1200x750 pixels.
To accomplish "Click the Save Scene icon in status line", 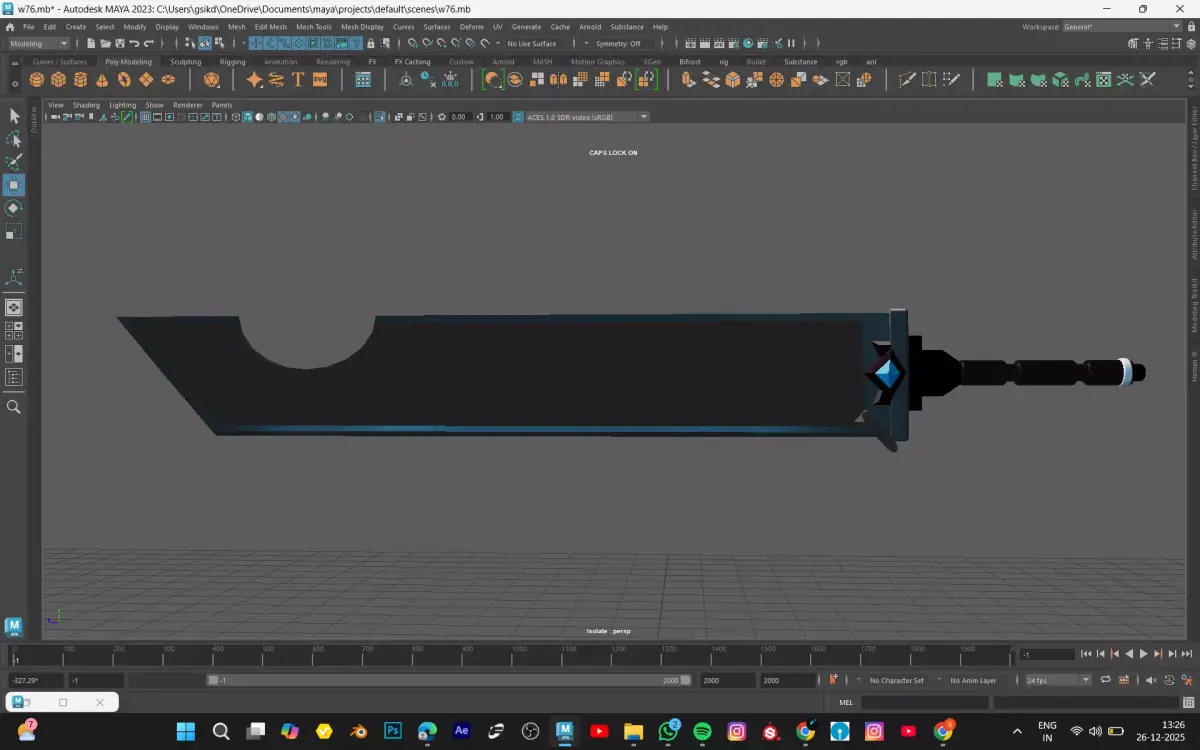I will (x=120, y=44).
